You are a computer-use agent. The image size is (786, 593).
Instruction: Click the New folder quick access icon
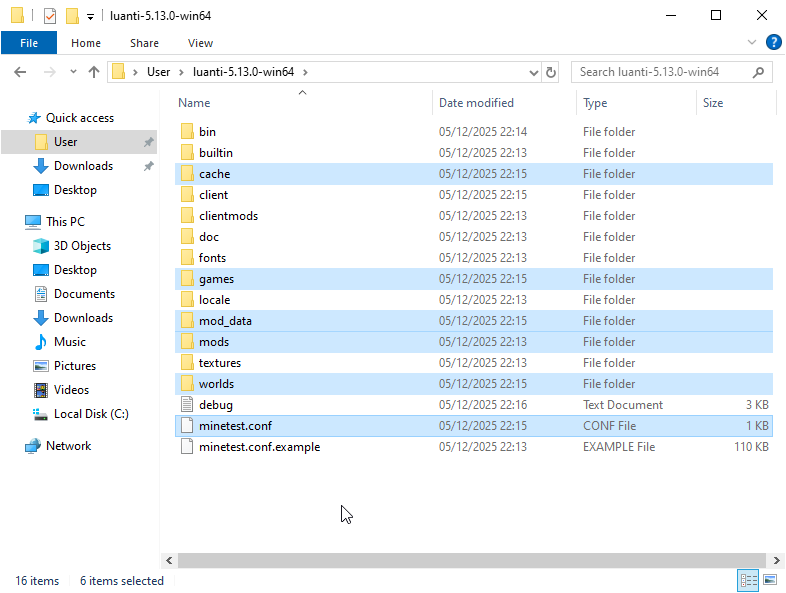pyautogui.click(x=72, y=16)
